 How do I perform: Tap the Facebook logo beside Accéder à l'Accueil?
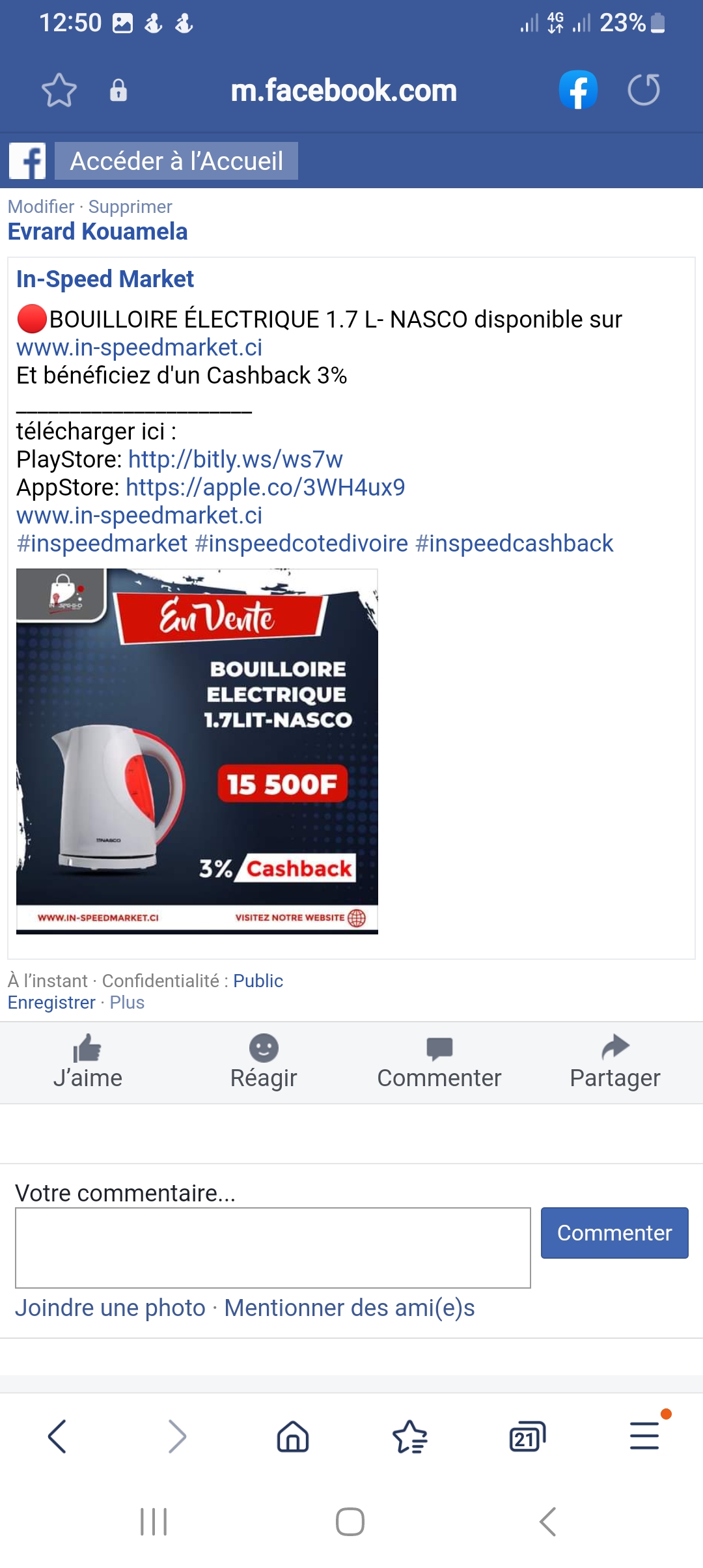click(x=27, y=161)
